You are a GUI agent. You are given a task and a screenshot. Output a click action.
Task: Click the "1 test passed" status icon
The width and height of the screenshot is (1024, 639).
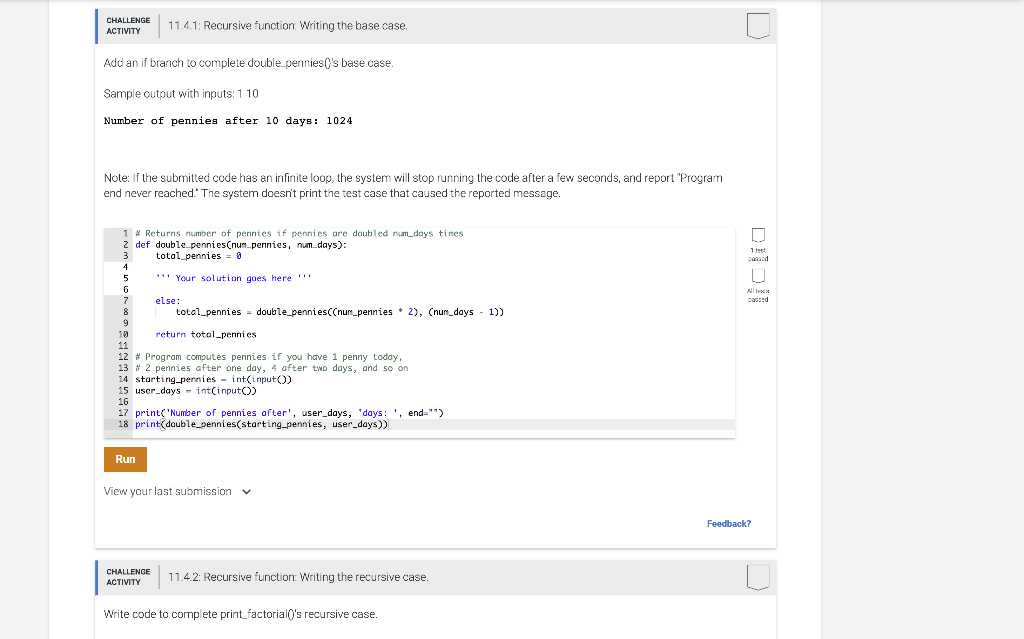[x=758, y=235]
